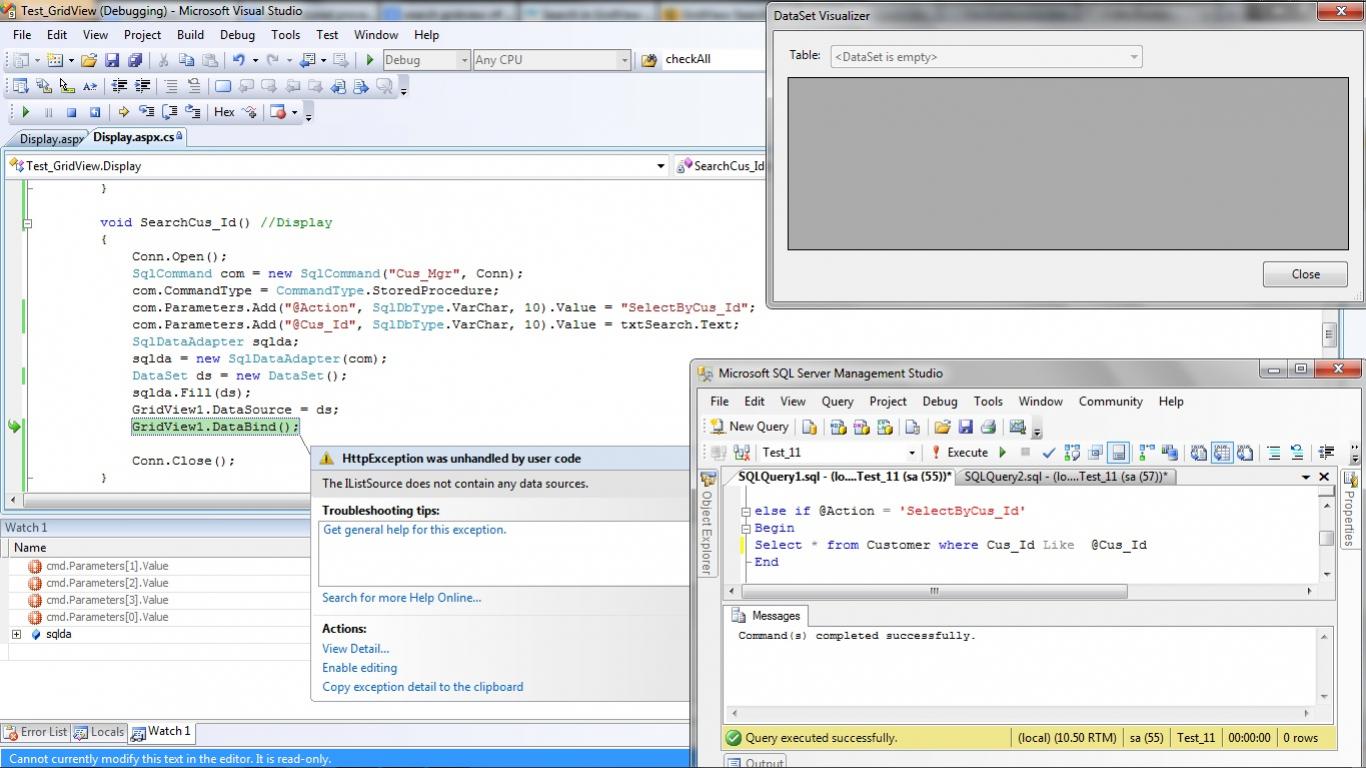Stop debugging with the blue square icon

point(72,112)
